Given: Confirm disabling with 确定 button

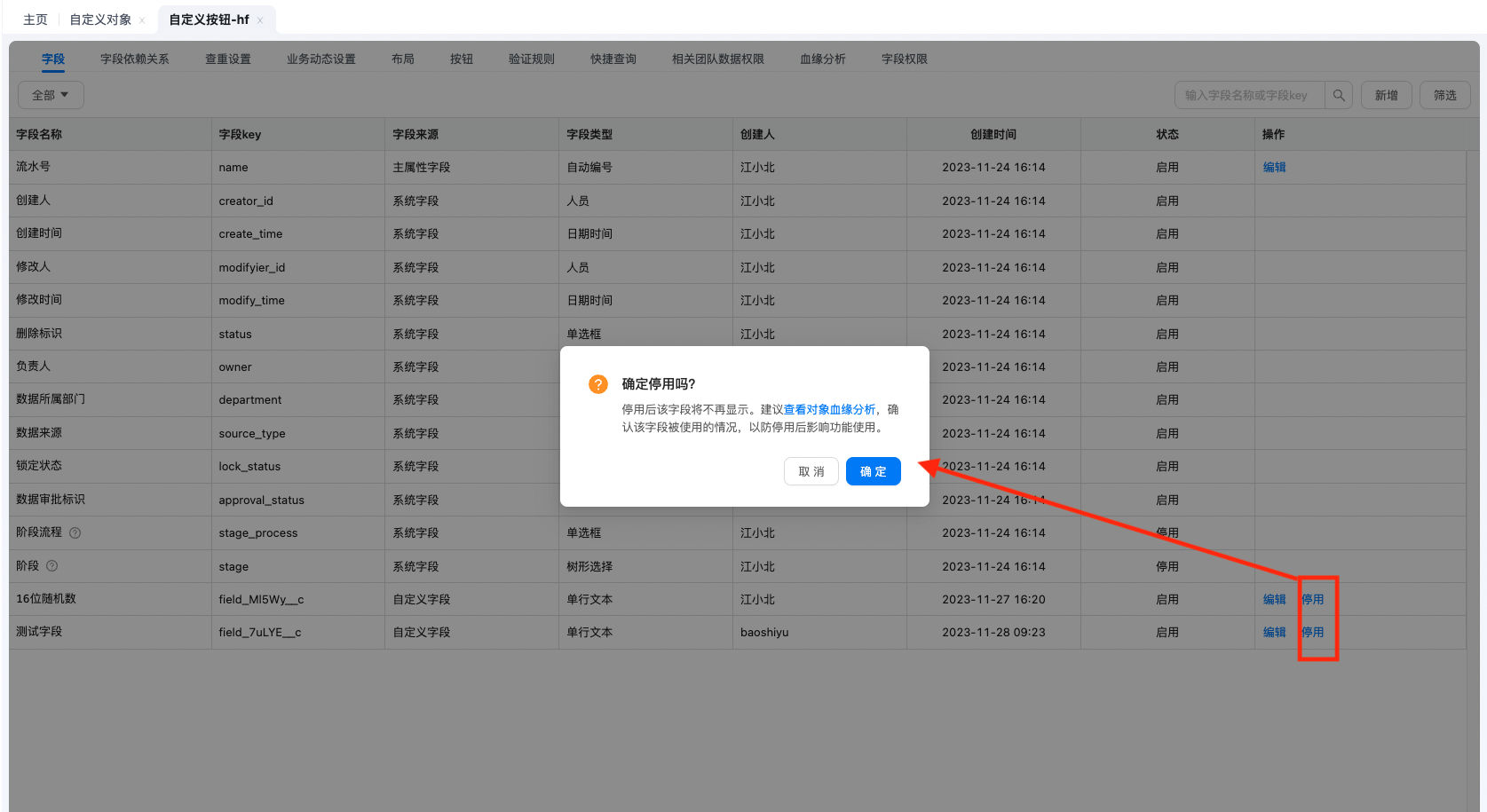Looking at the screenshot, I should [874, 471].
